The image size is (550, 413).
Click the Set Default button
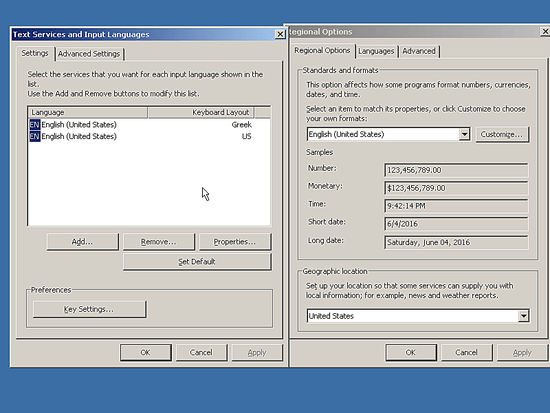(x=197, y=262)
